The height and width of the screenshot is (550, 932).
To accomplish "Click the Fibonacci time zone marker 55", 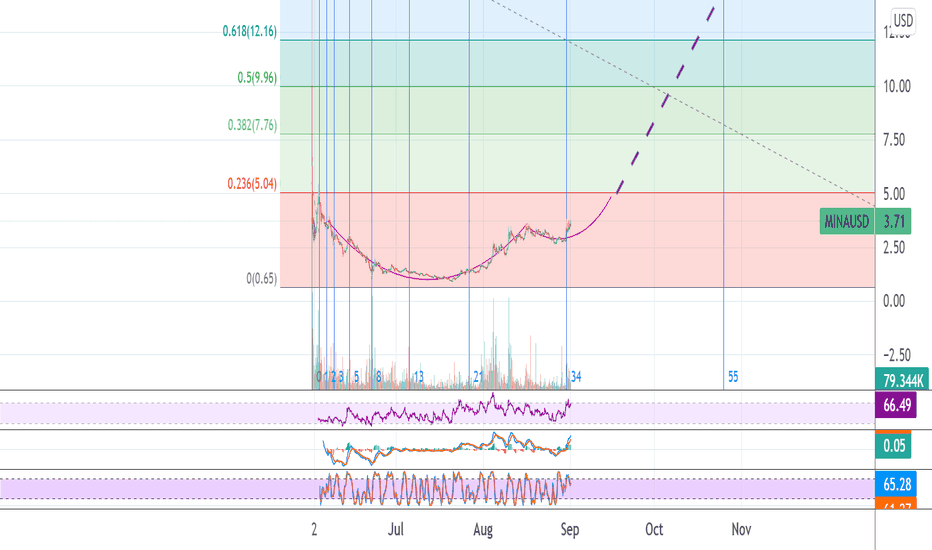I will pos(733,376).
